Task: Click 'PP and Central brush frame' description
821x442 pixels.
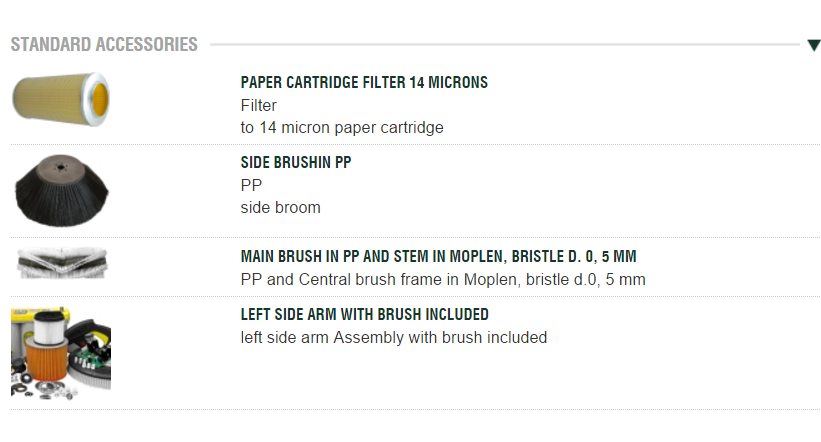Action: pyautogui.click(x=443, y=279)
